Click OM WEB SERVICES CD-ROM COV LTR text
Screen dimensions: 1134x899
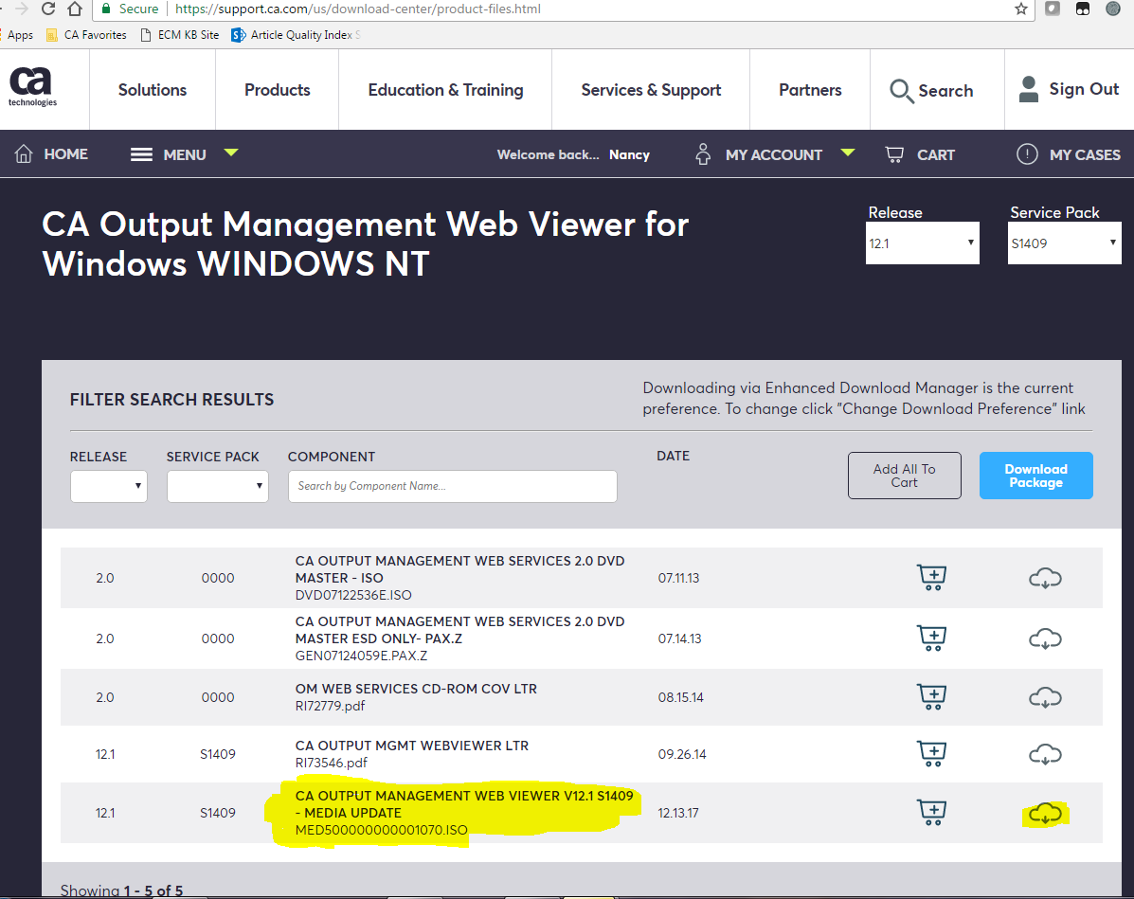(x=416, y=689)
